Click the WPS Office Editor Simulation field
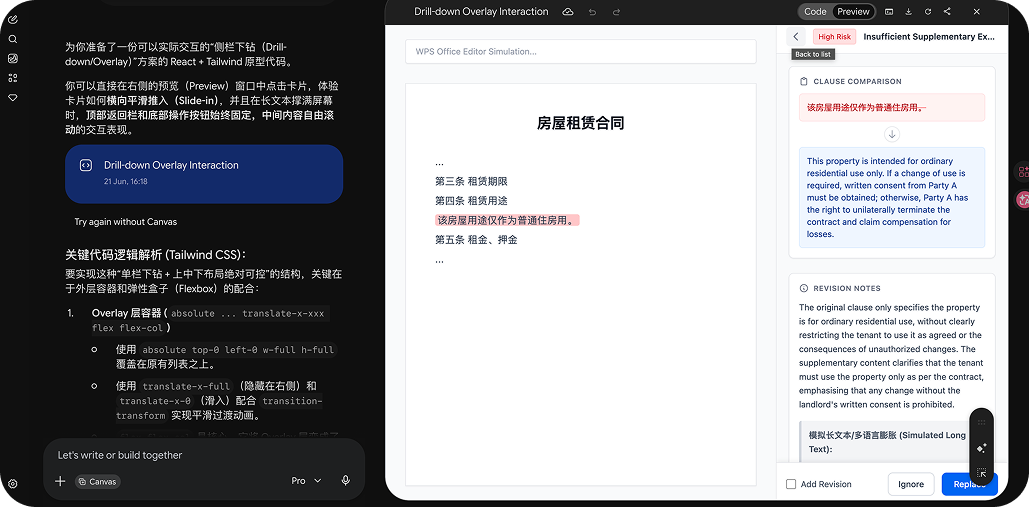This screenshot has height=507, width=1030. point(581,51)
